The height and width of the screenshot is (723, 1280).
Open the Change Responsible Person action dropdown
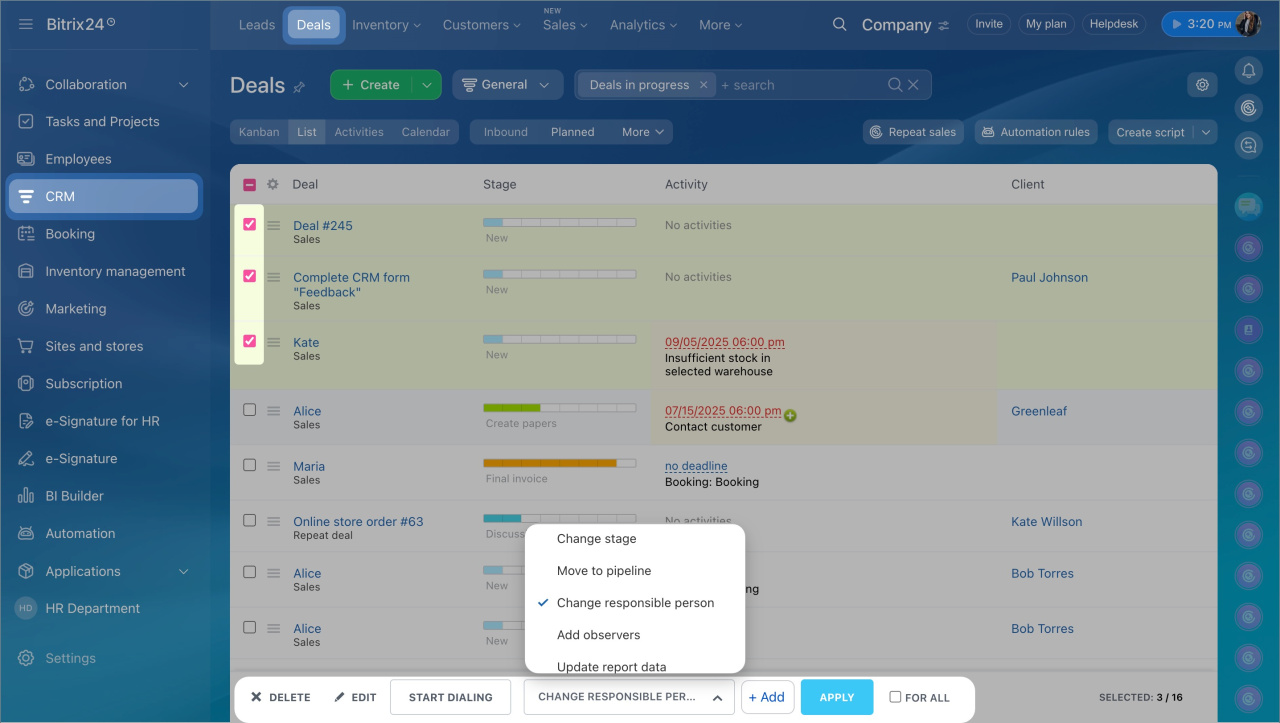[628, 697]
